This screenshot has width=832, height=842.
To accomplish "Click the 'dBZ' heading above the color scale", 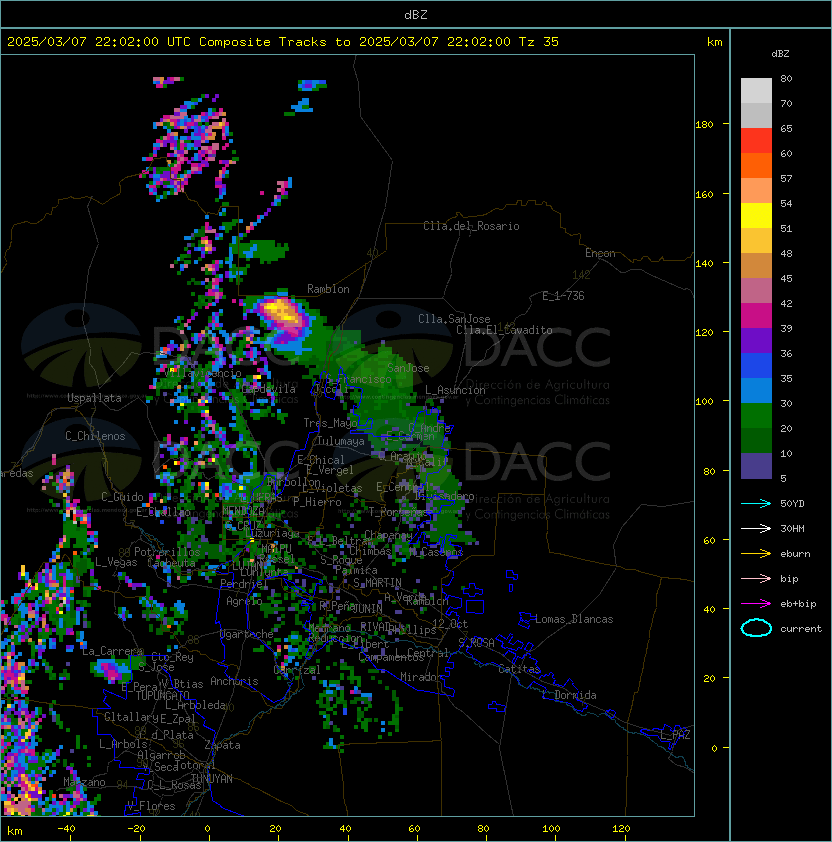I will 780,54.
